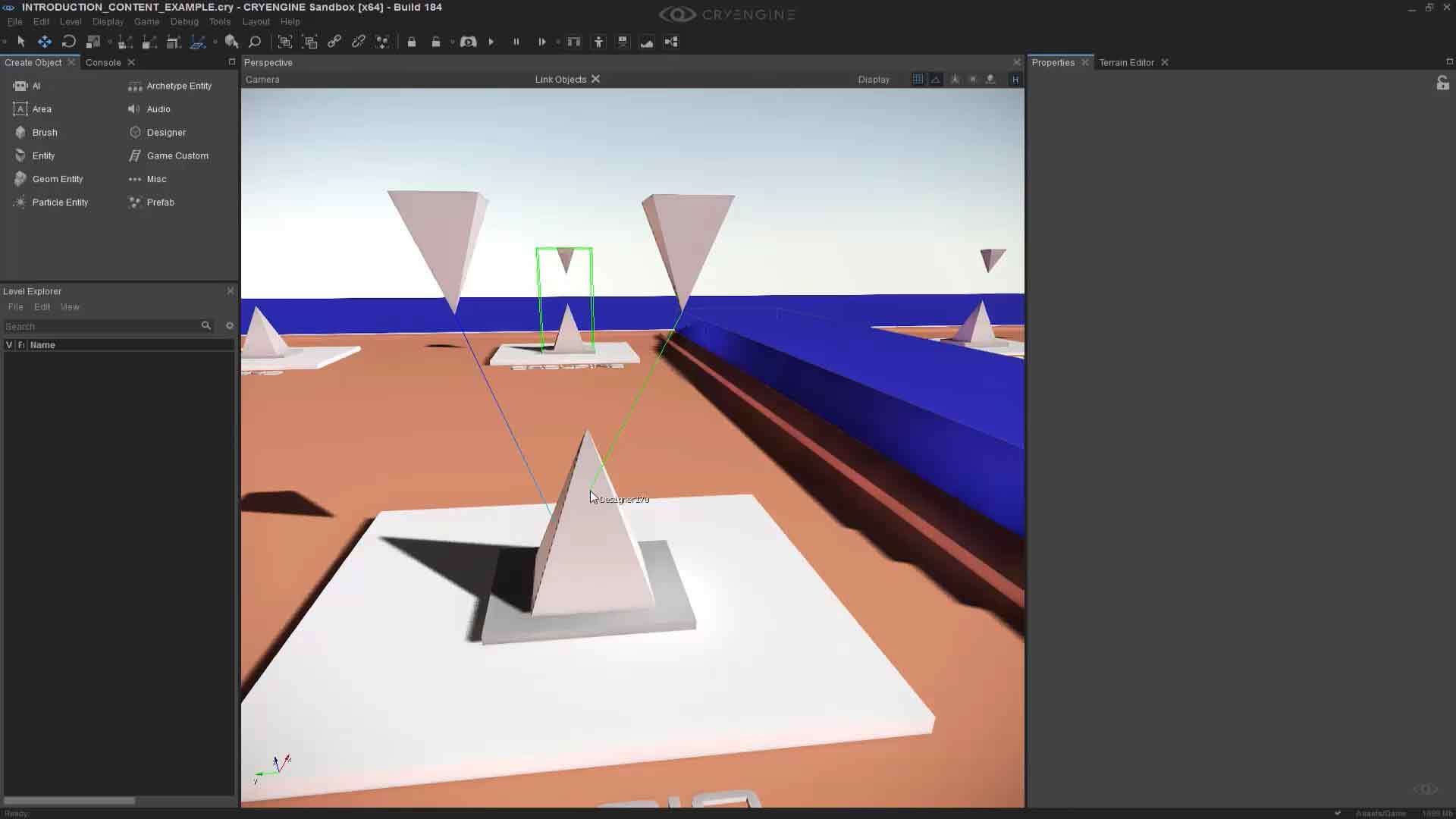Close the Link Objects tool
The height and width of the screenshot is (819, 1456).
pos(596,79)
